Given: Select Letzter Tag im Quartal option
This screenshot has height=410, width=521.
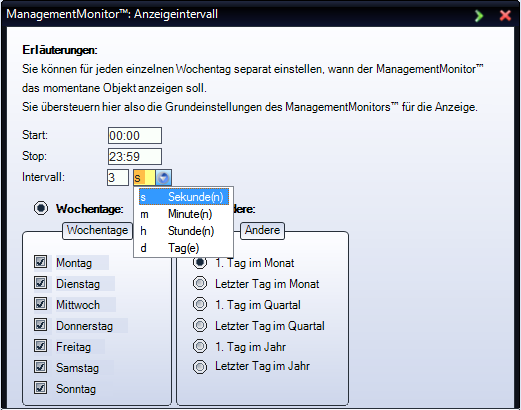Looking at the screenshot, I should pos(200,325).
